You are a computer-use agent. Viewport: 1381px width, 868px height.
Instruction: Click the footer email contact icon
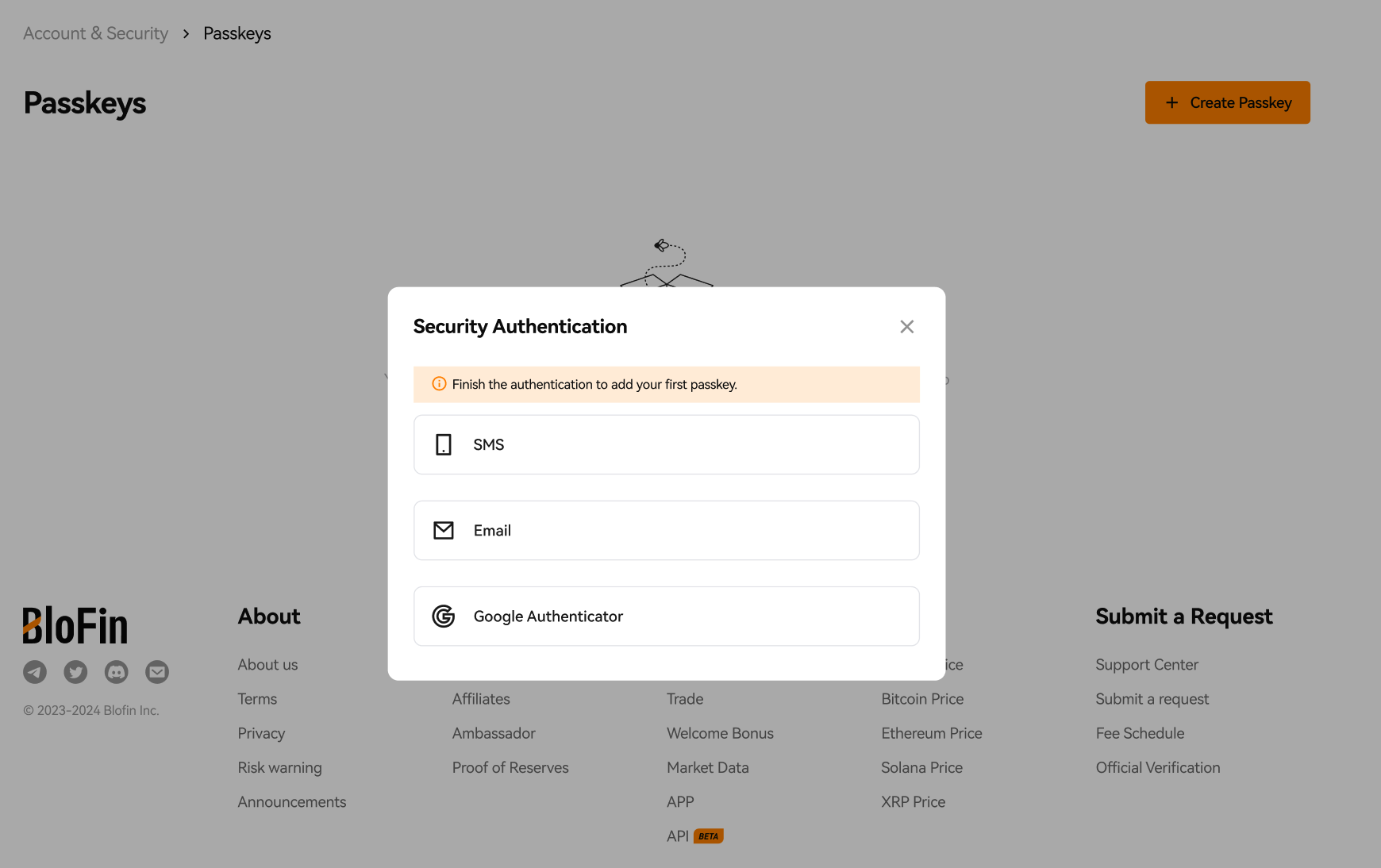(x=157, y=672)
